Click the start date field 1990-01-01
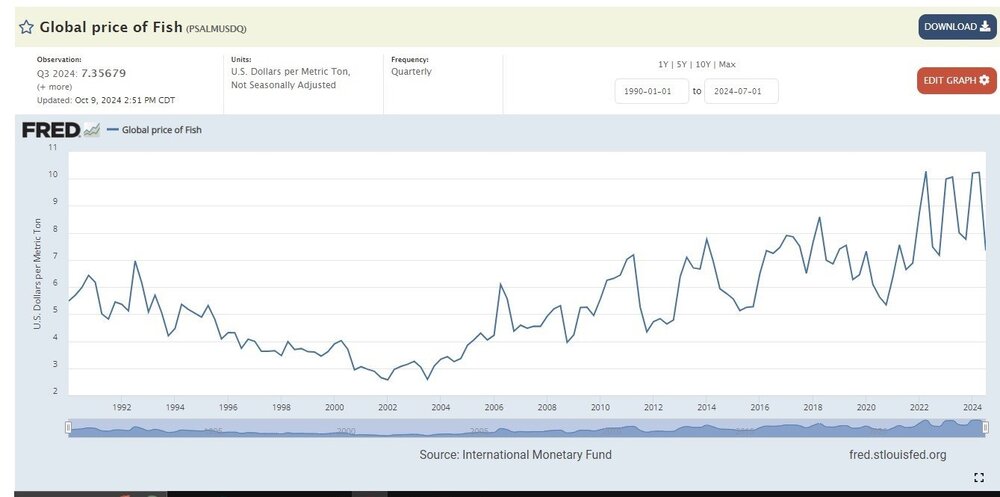 (x=652, y=91)
